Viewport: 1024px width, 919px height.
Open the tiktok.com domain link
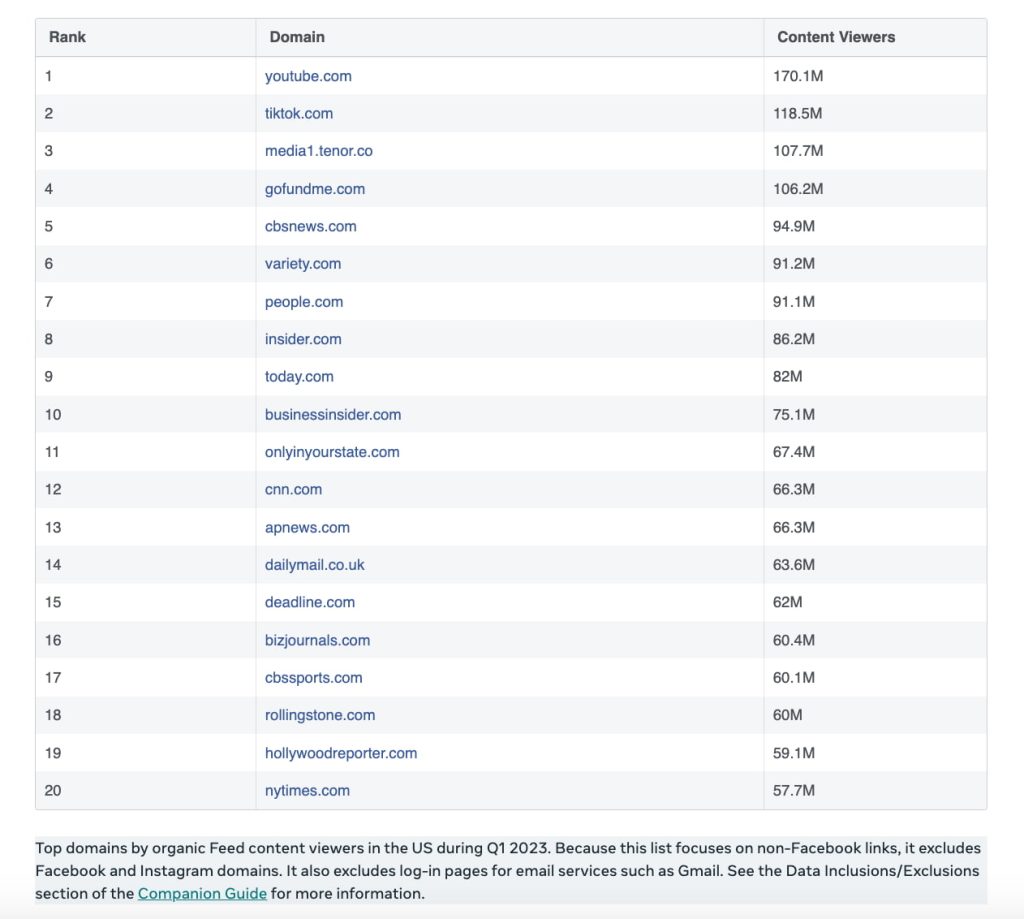click(x=298, y=114)
